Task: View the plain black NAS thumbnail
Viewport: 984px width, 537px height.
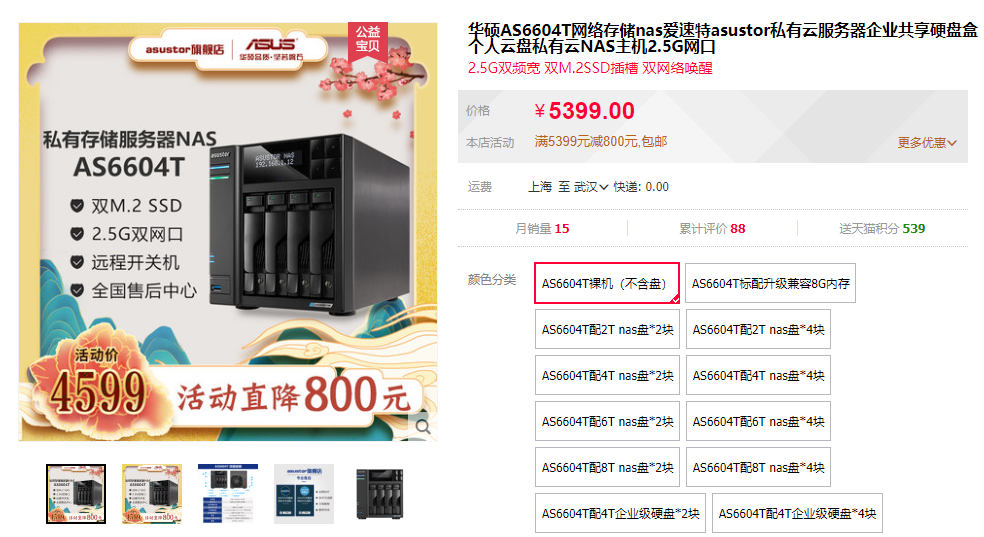Action: [380, 494]
